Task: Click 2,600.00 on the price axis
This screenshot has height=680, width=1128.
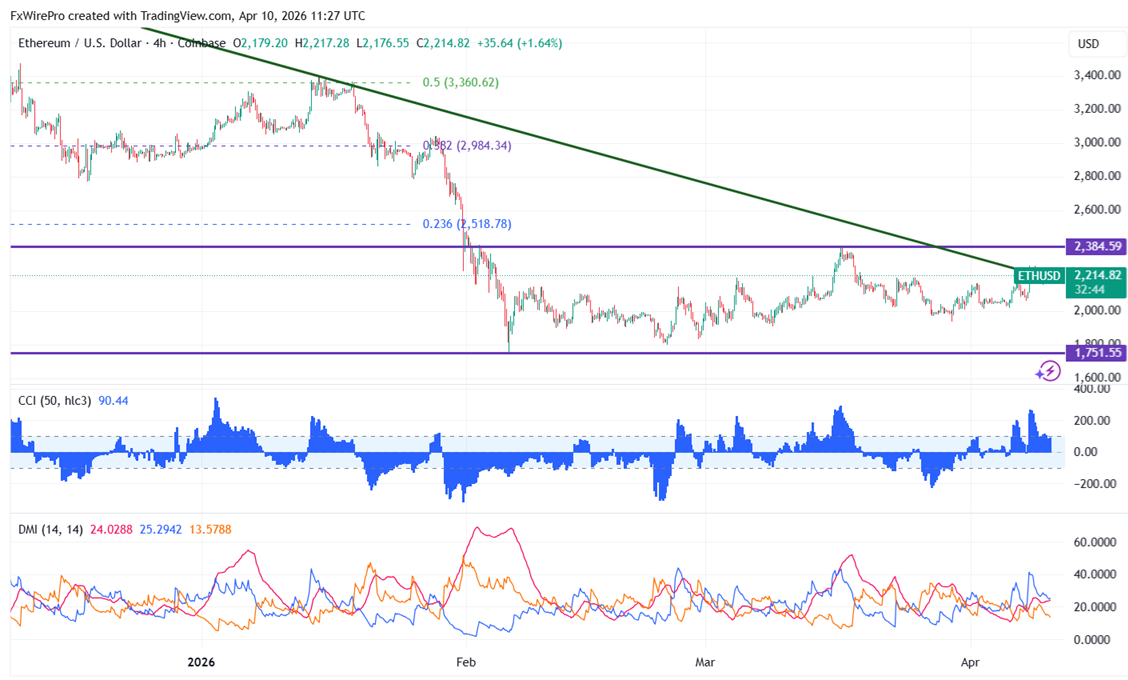Action: click(x=1097, y=209)
